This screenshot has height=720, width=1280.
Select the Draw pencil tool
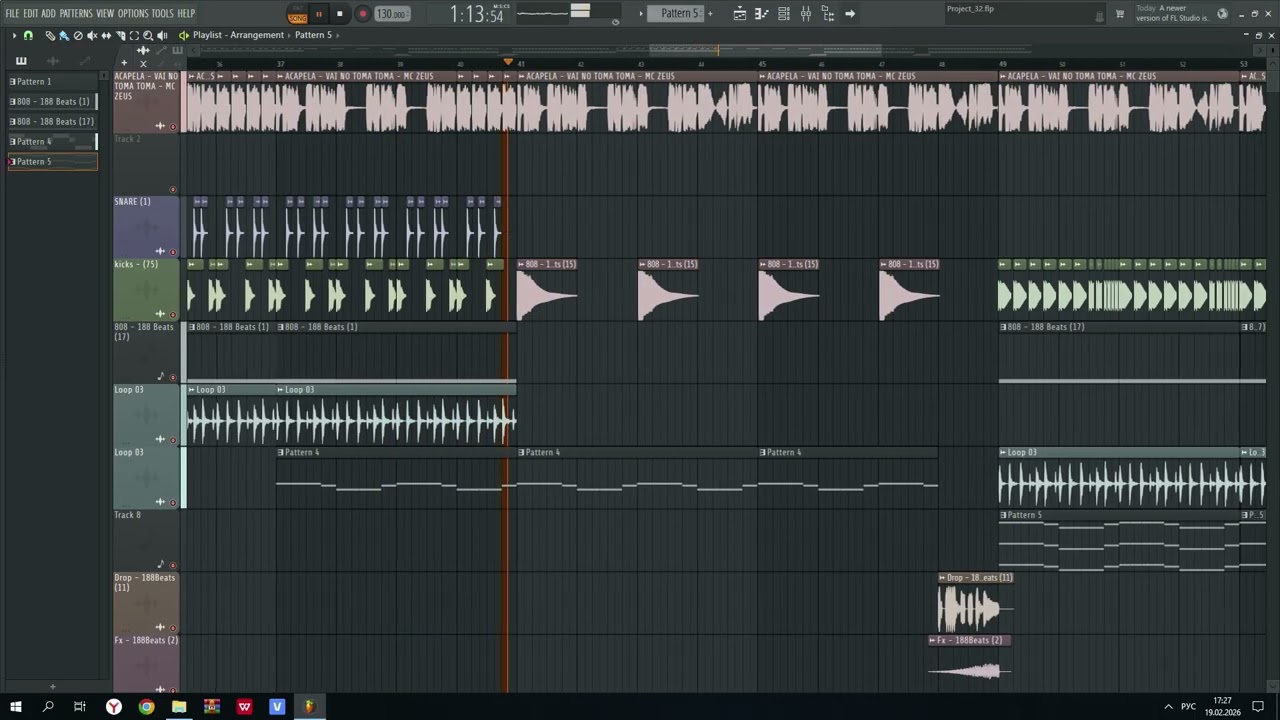coord(50,35)
